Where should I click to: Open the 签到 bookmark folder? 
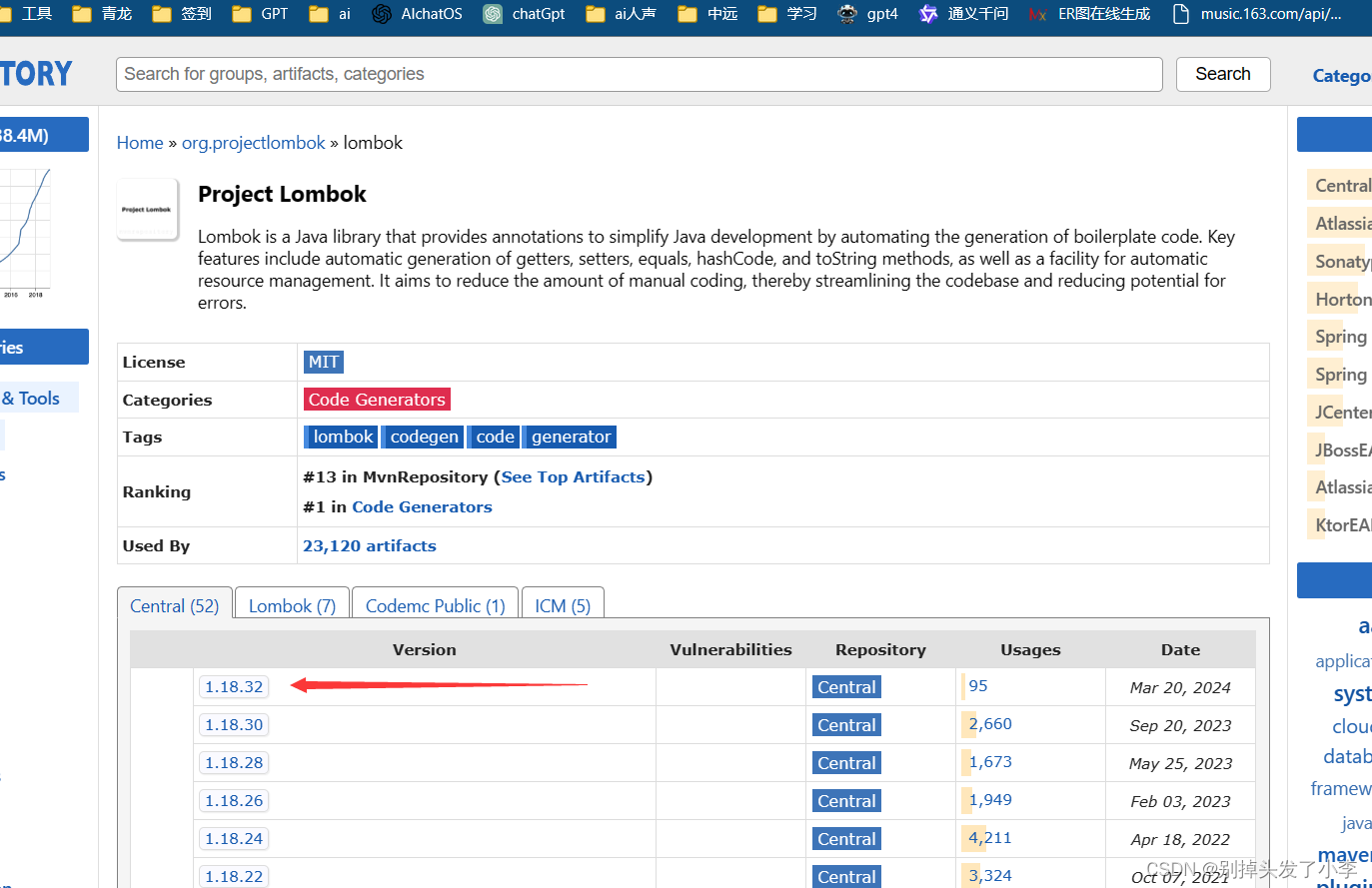pos(183,14)
